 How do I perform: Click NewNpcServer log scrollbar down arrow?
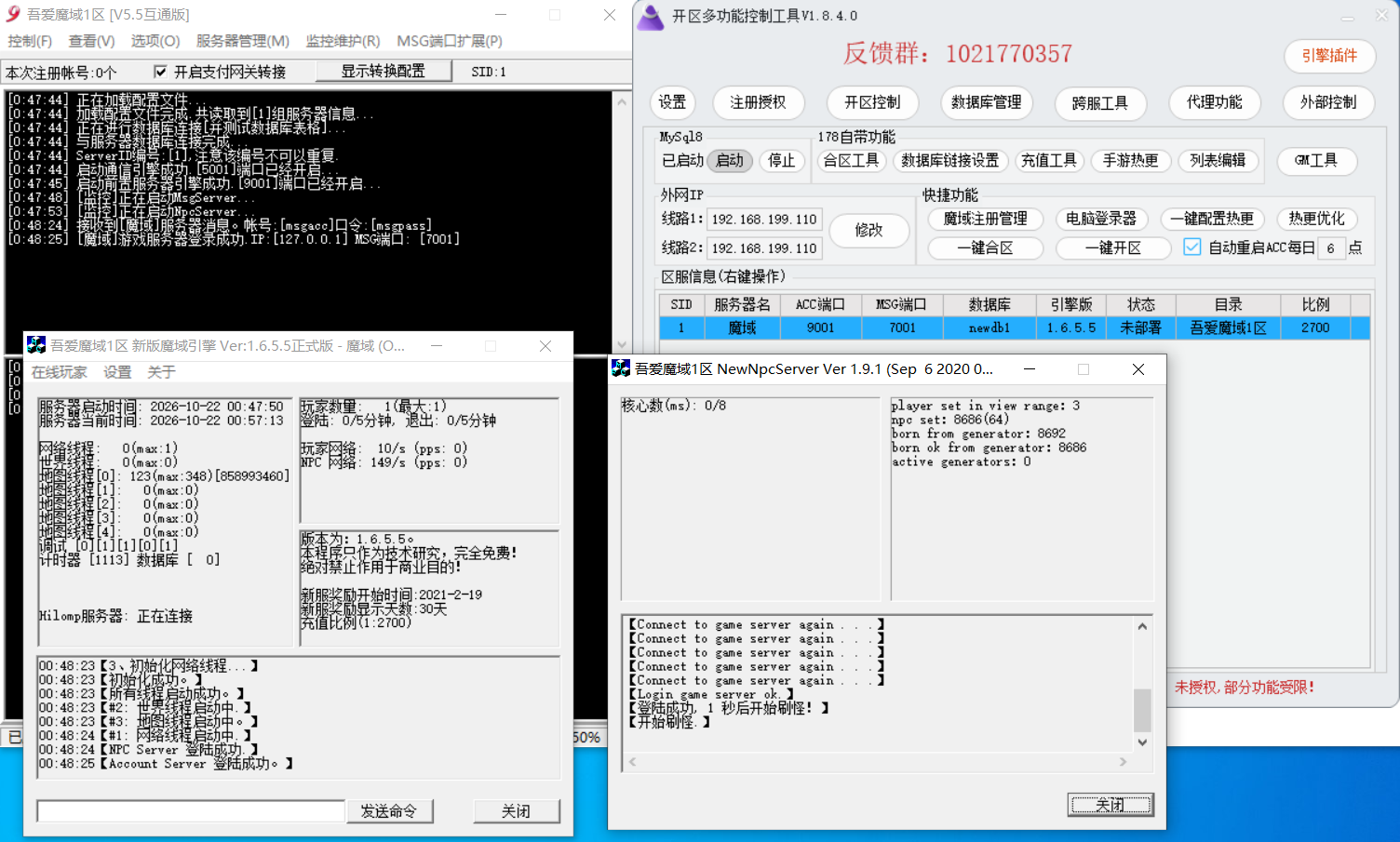(x=1142, y=742)
